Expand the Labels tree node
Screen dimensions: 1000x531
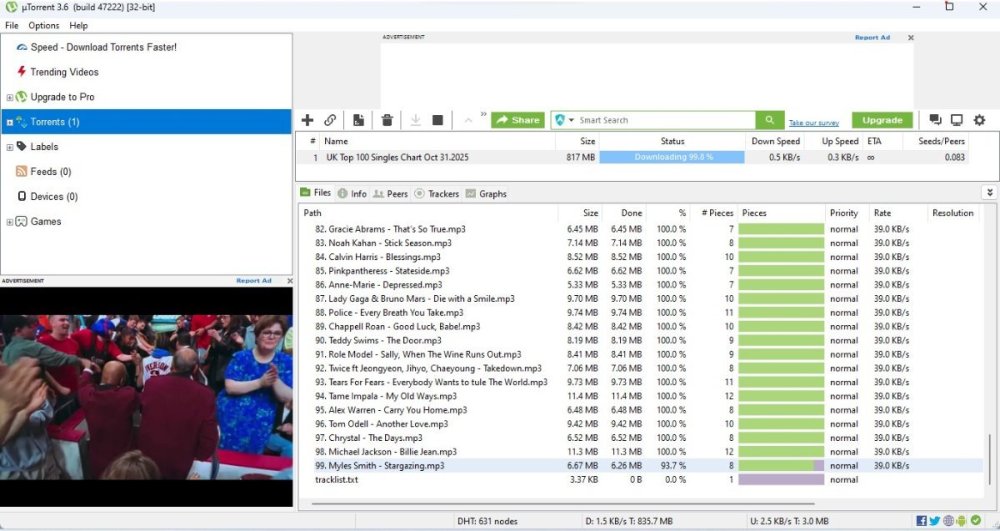pos(10,147)
